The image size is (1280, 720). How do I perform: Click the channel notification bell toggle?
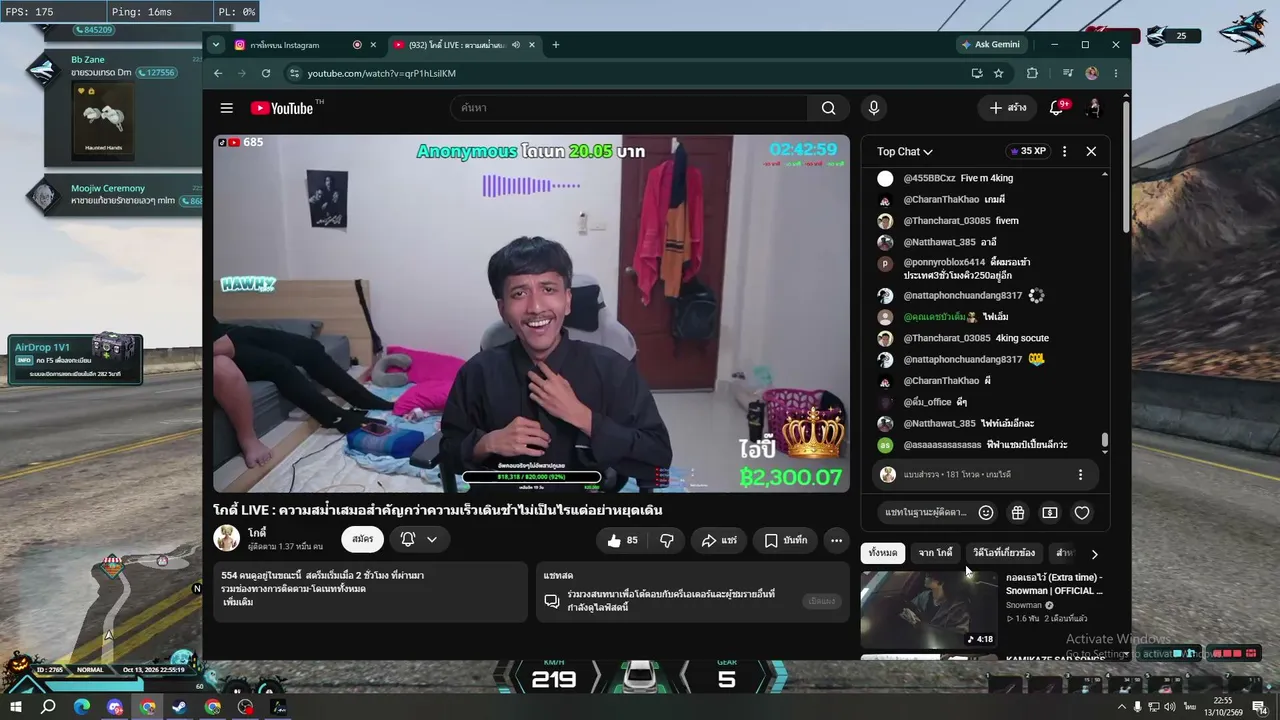(419, 540)
